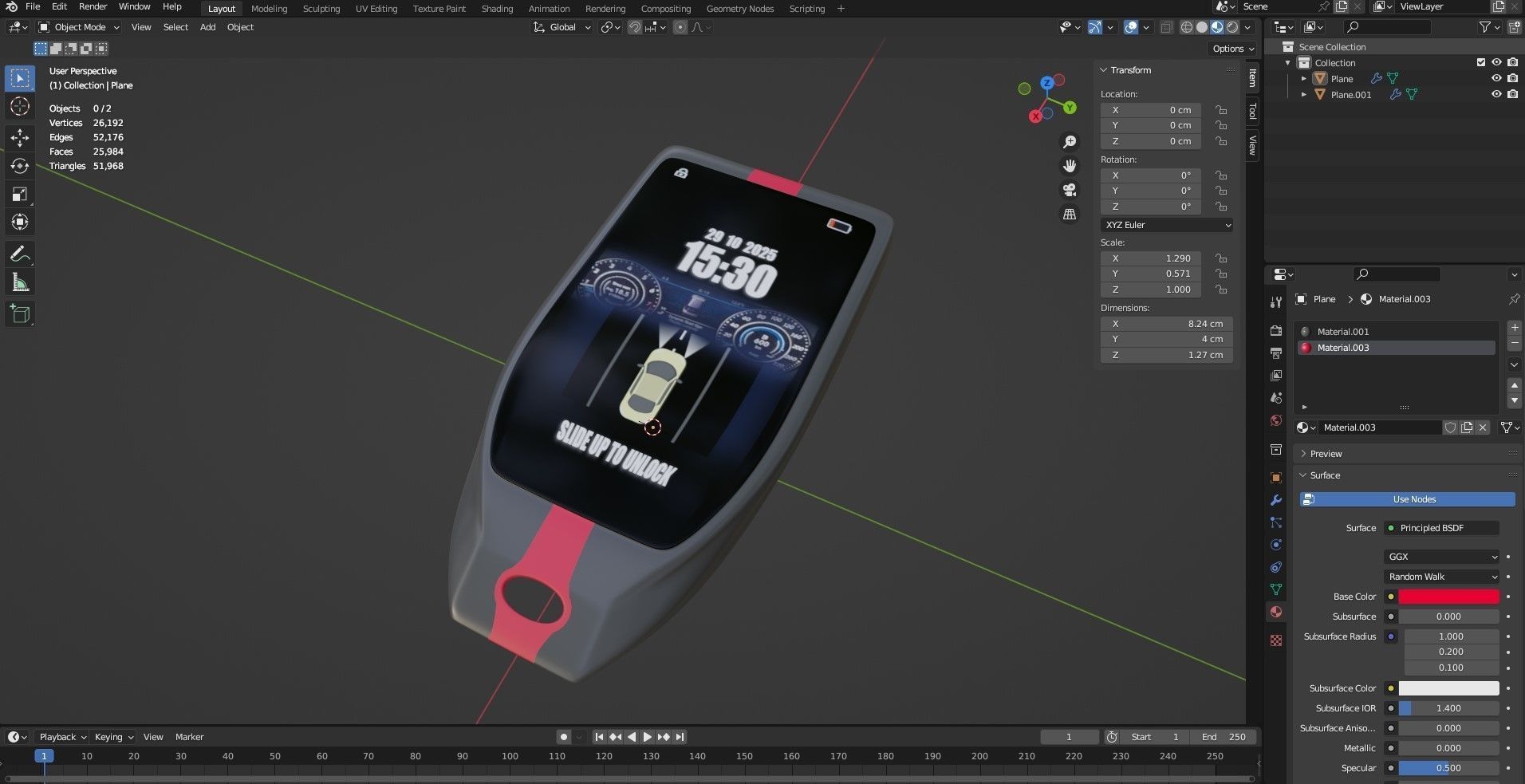Disable Plane.001 in renders camera icon
The width and height of the screenshot is (1525, 784).
point(1512,94)
